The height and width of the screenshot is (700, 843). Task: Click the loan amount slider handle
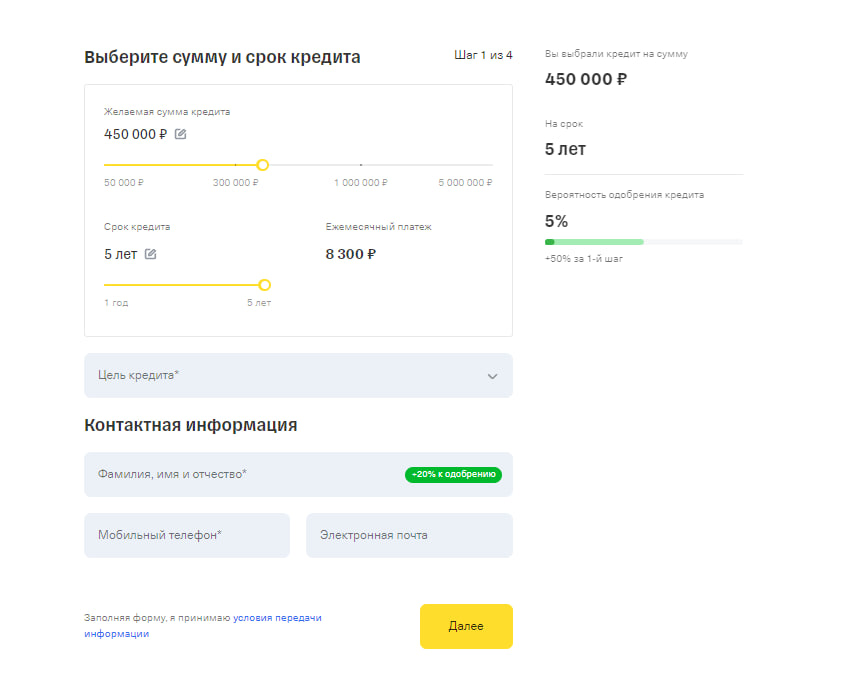262,165
